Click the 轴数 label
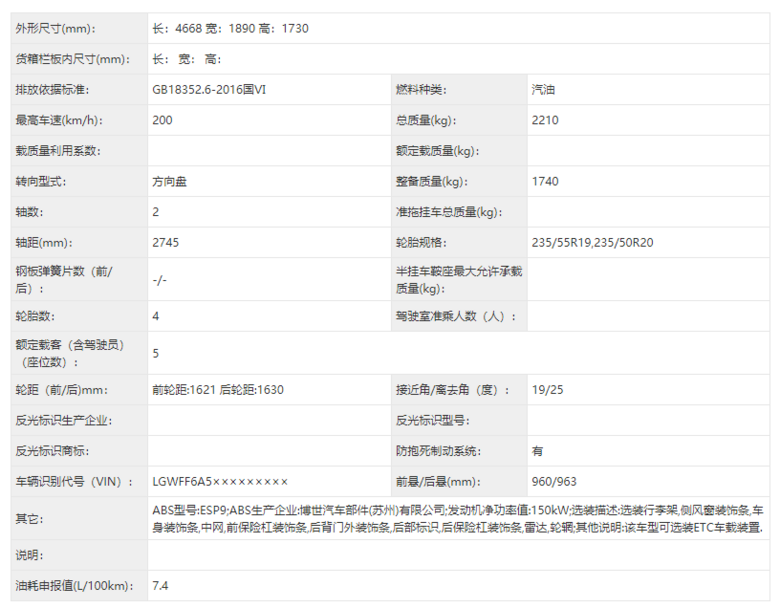Viewport: 780px width, 608px height. pyautogui.click(x=29, y=212)
